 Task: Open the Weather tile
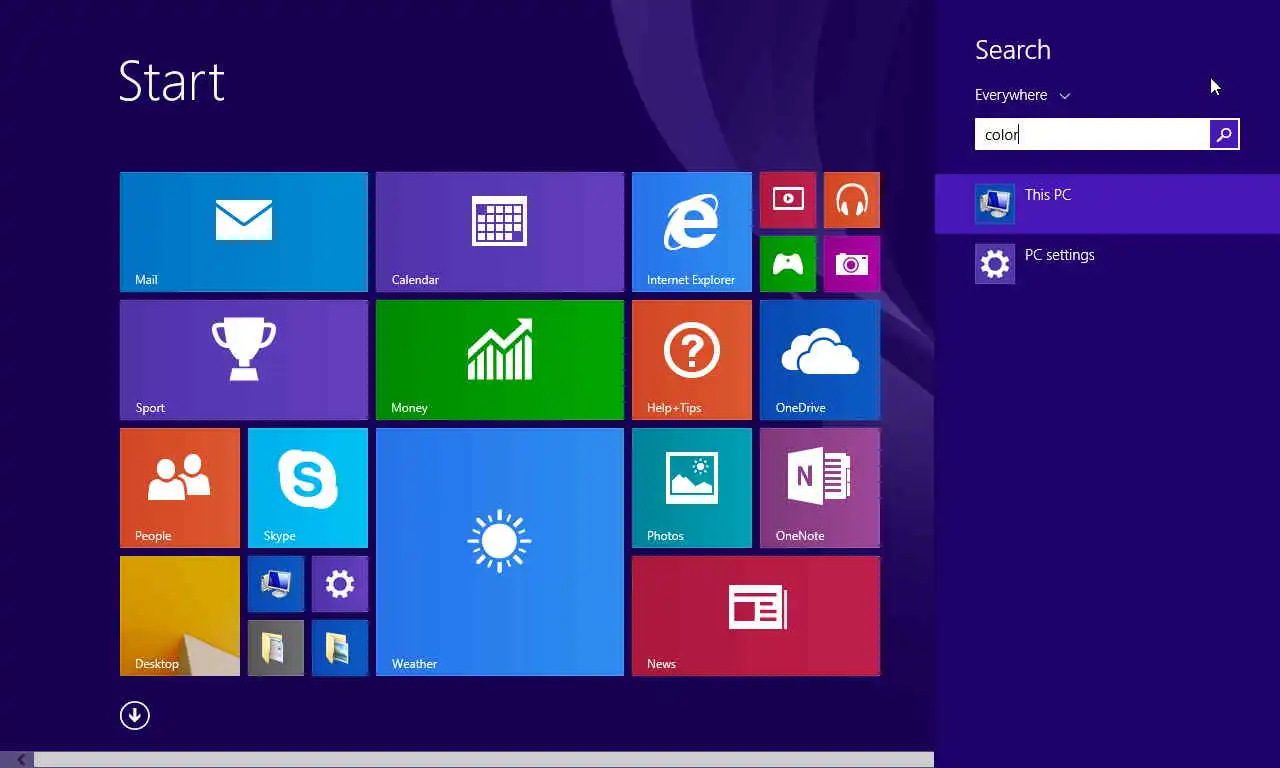[x=500, y=552]
